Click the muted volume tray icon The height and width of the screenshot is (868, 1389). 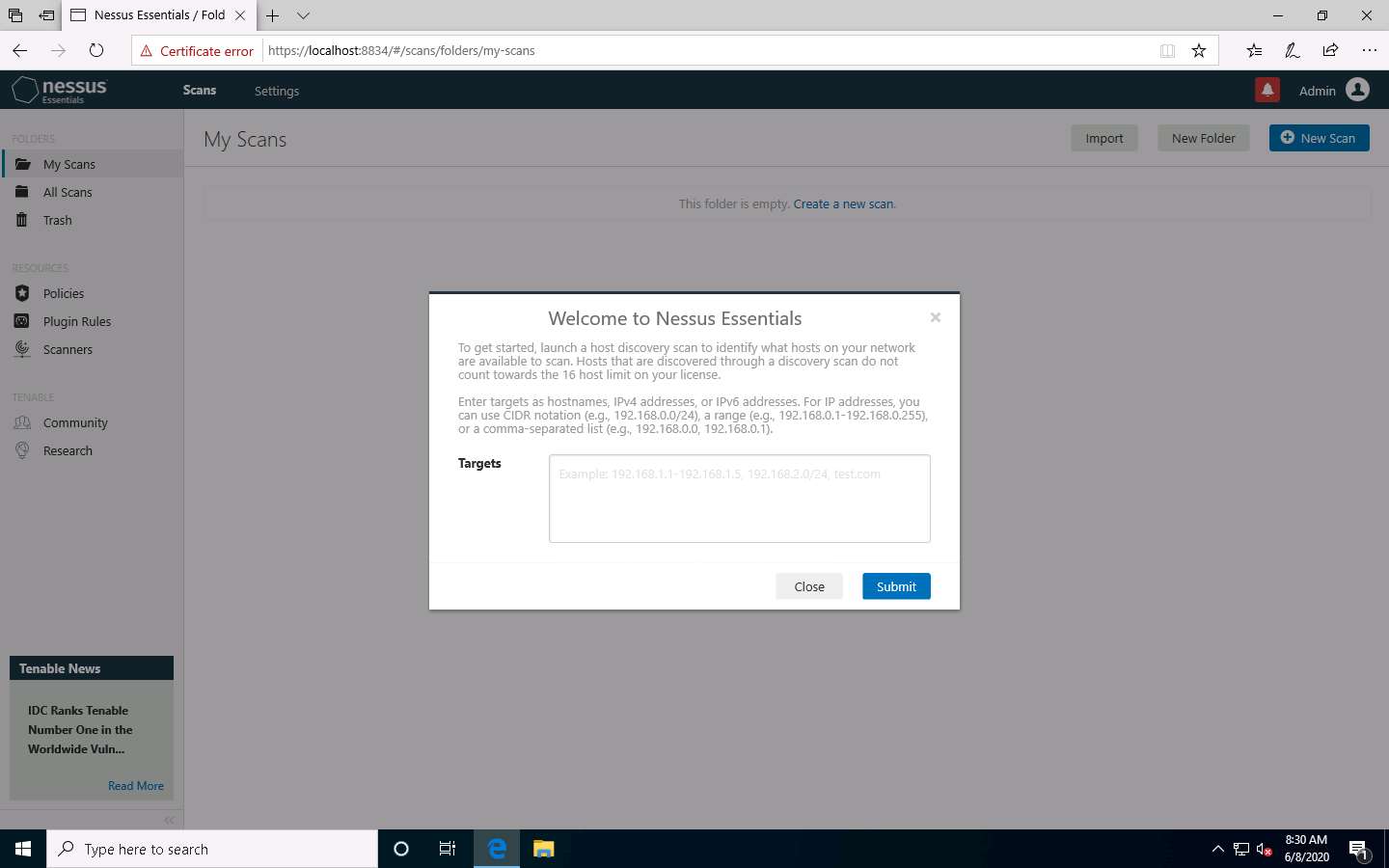click(1265, 849)
